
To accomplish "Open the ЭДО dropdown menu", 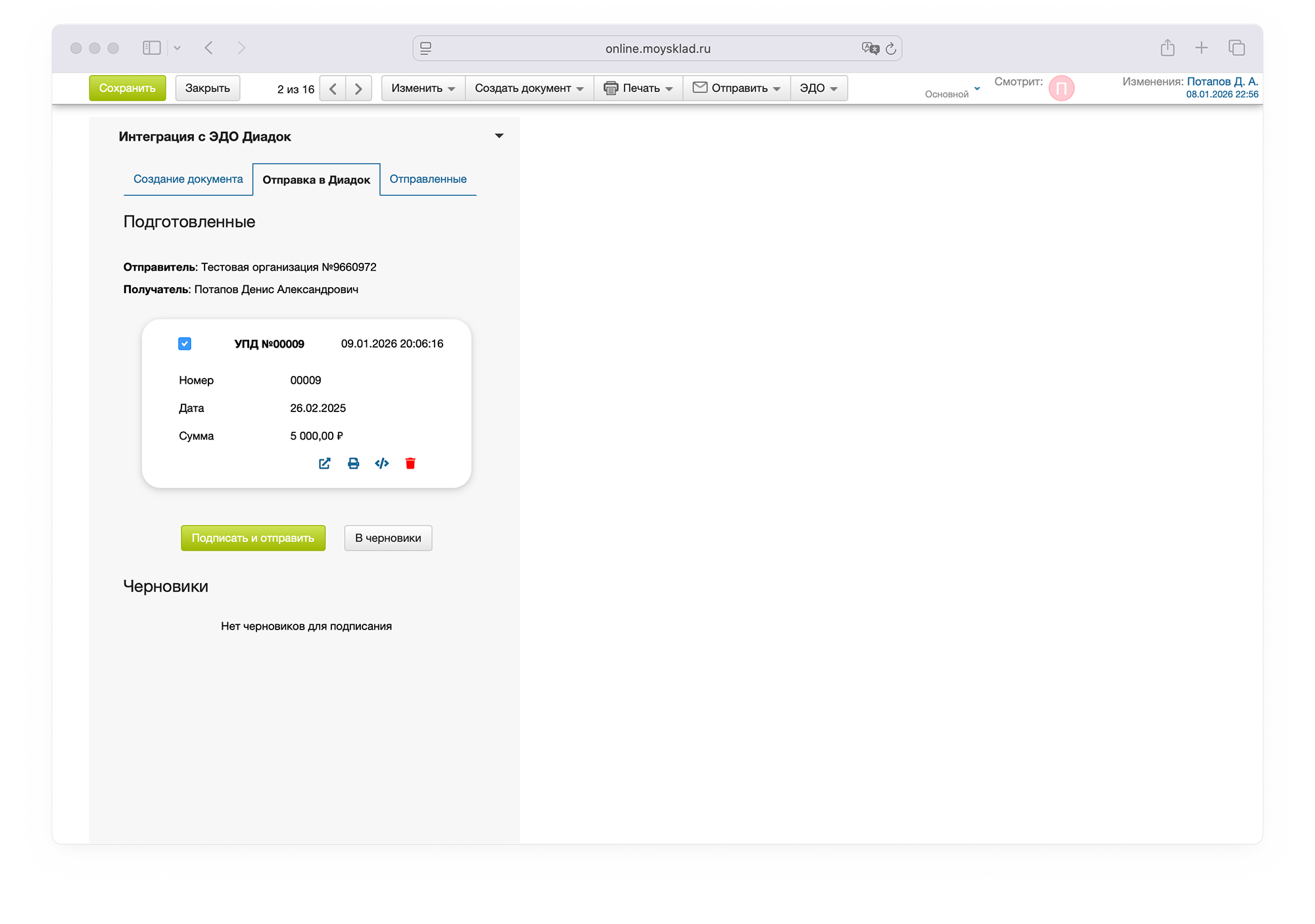I will [x=818, y=88].
